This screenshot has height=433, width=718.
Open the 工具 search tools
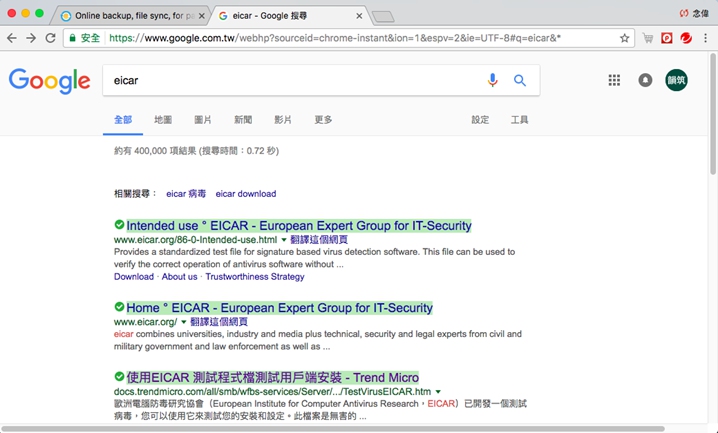[519, 120]
